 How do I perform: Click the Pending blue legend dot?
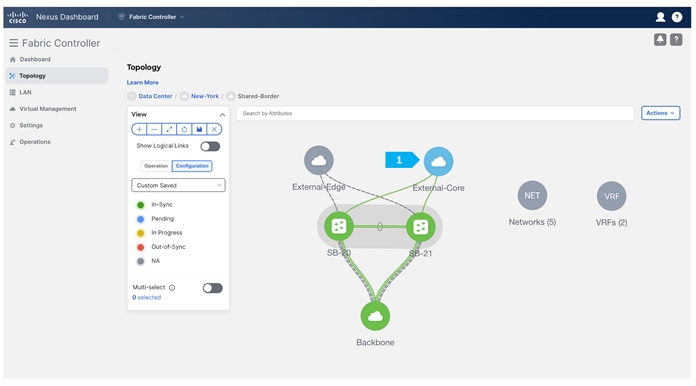tap(141, 219)
